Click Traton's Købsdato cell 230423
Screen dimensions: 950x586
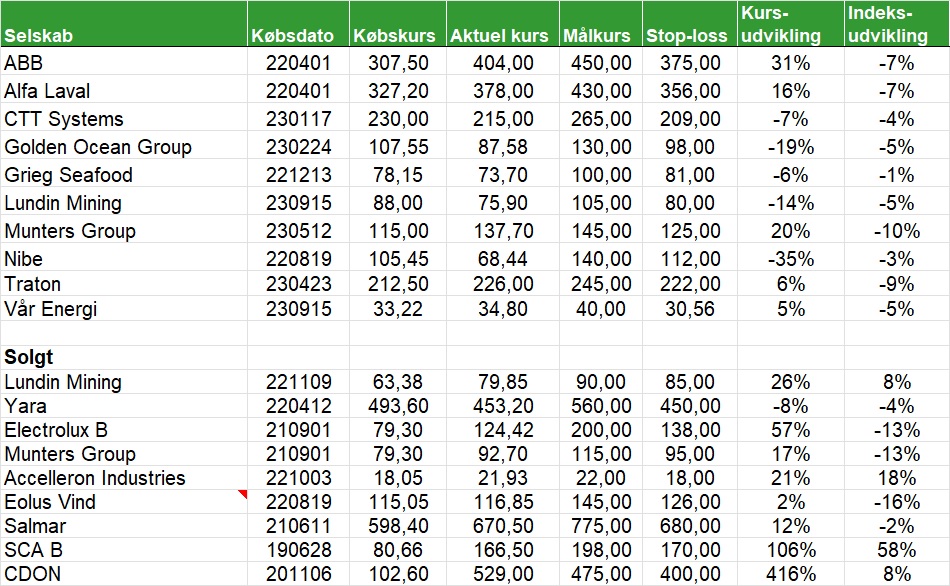click(x=299, y=284)
